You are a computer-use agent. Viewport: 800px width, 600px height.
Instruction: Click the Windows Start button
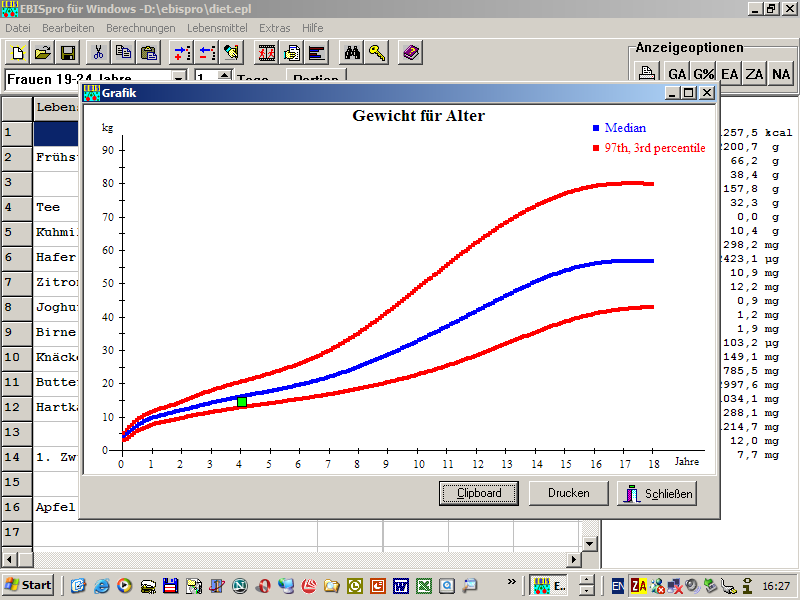pos(29,585)
